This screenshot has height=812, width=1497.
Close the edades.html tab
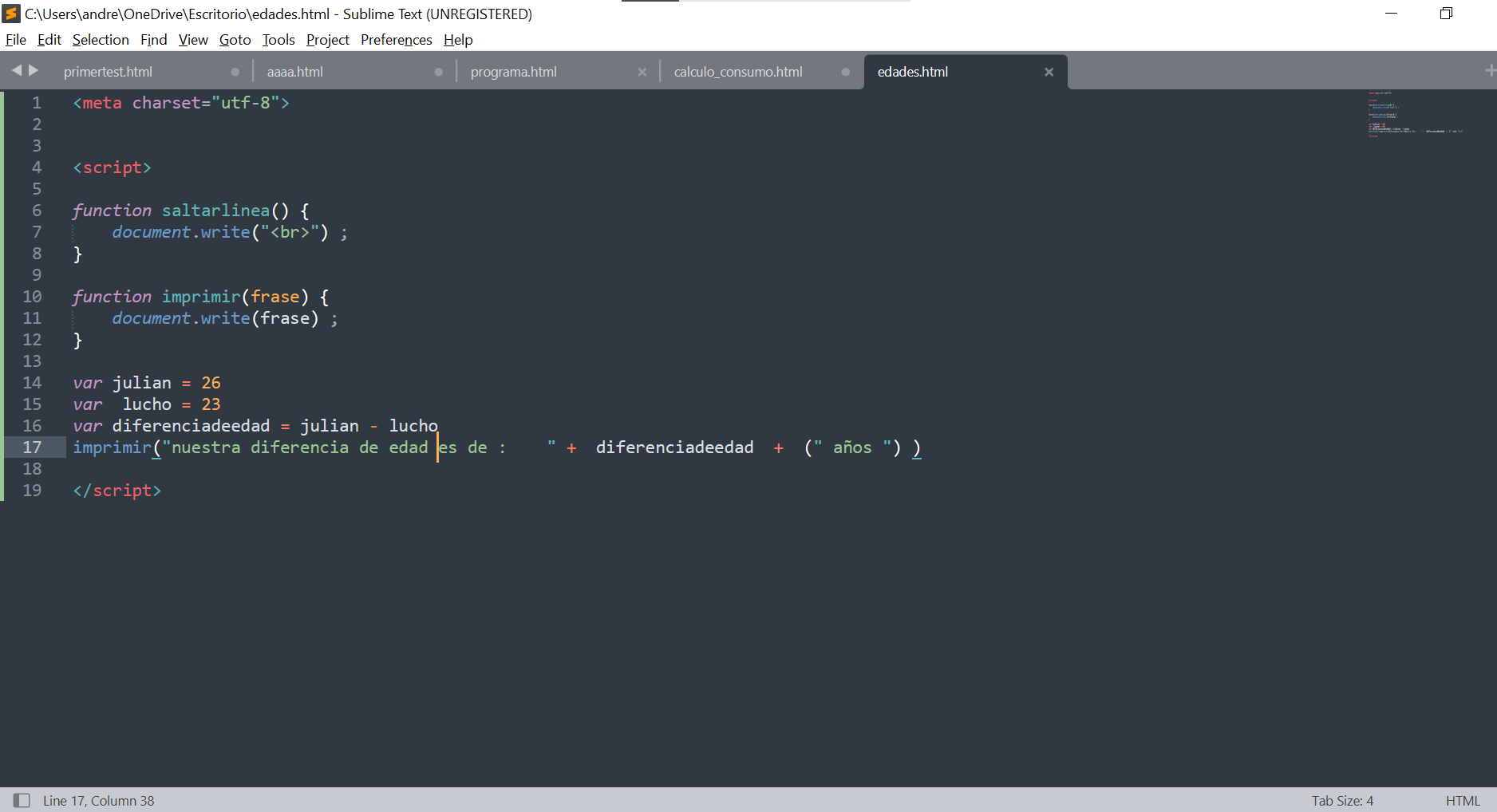(1049, 72)
